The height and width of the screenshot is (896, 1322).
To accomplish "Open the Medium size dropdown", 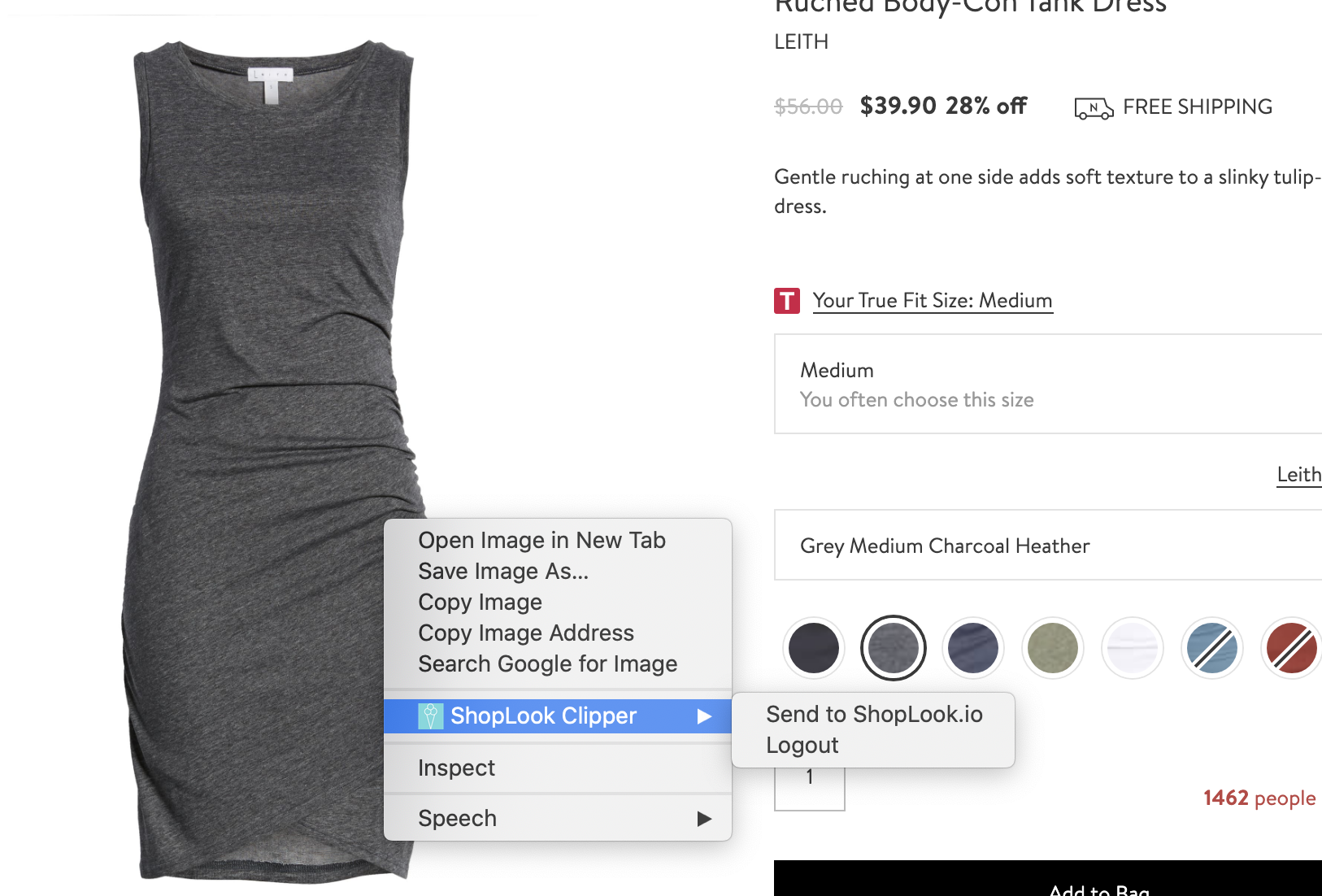I will [1048, 384].
